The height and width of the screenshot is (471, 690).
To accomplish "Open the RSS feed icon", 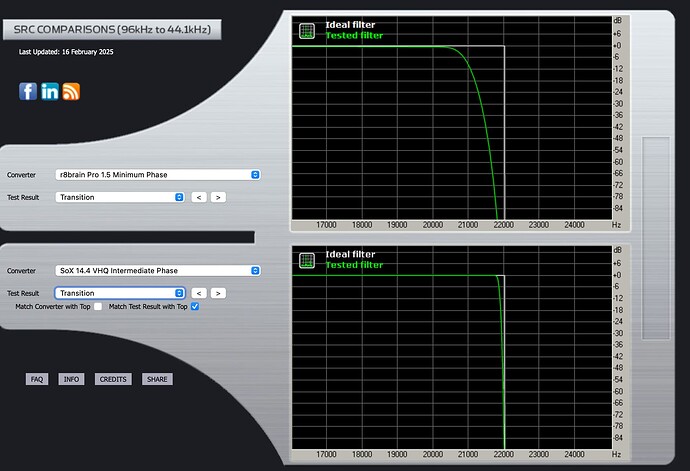I will tap(71, 92).
